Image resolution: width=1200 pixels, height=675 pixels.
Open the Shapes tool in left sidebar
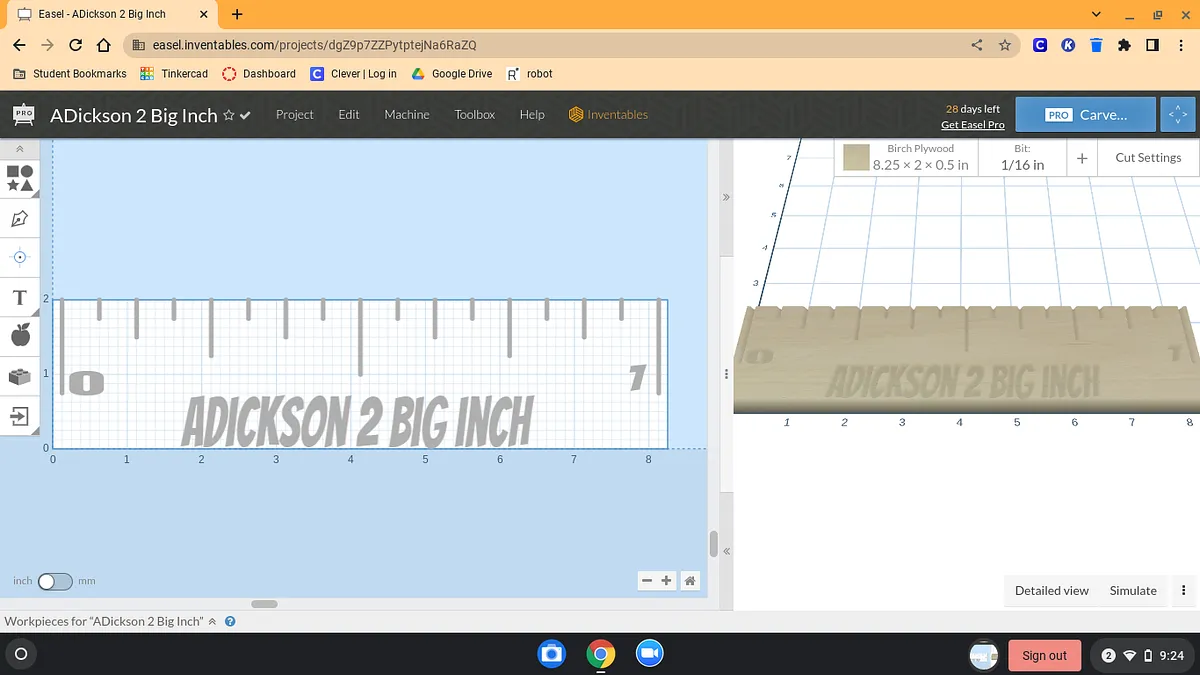pos(20,178)
